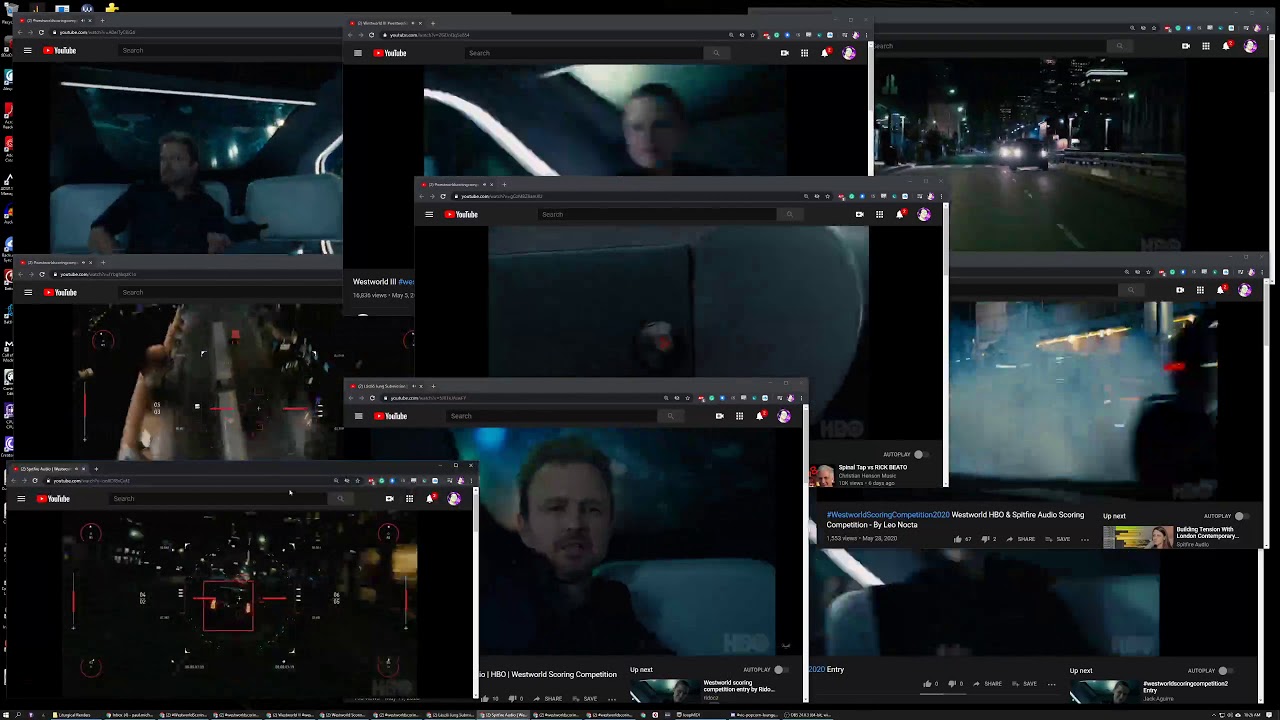Open Windows Start menu
The height and width of the screenshot is (720, 1280).
tap(6, 715)
